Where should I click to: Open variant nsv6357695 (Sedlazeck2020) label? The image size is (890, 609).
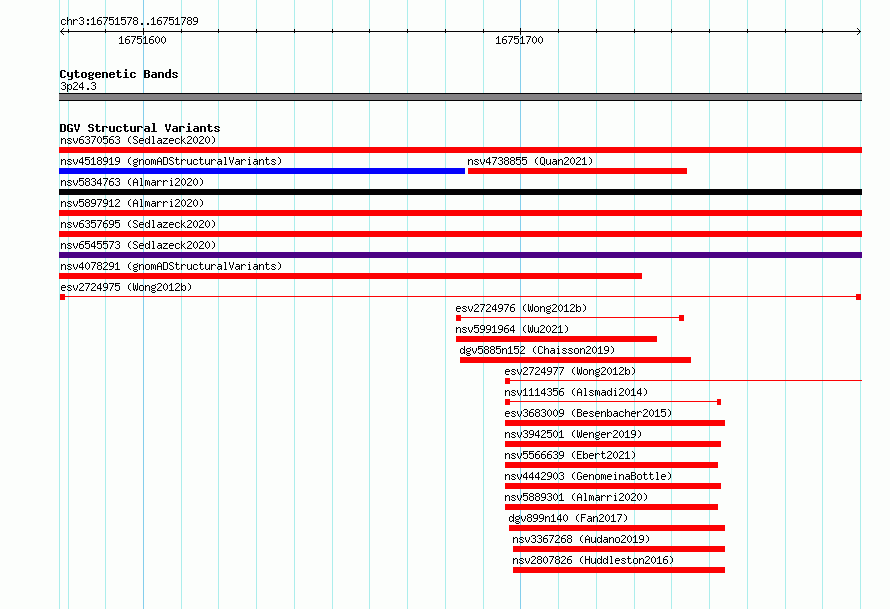coord(138,224)
